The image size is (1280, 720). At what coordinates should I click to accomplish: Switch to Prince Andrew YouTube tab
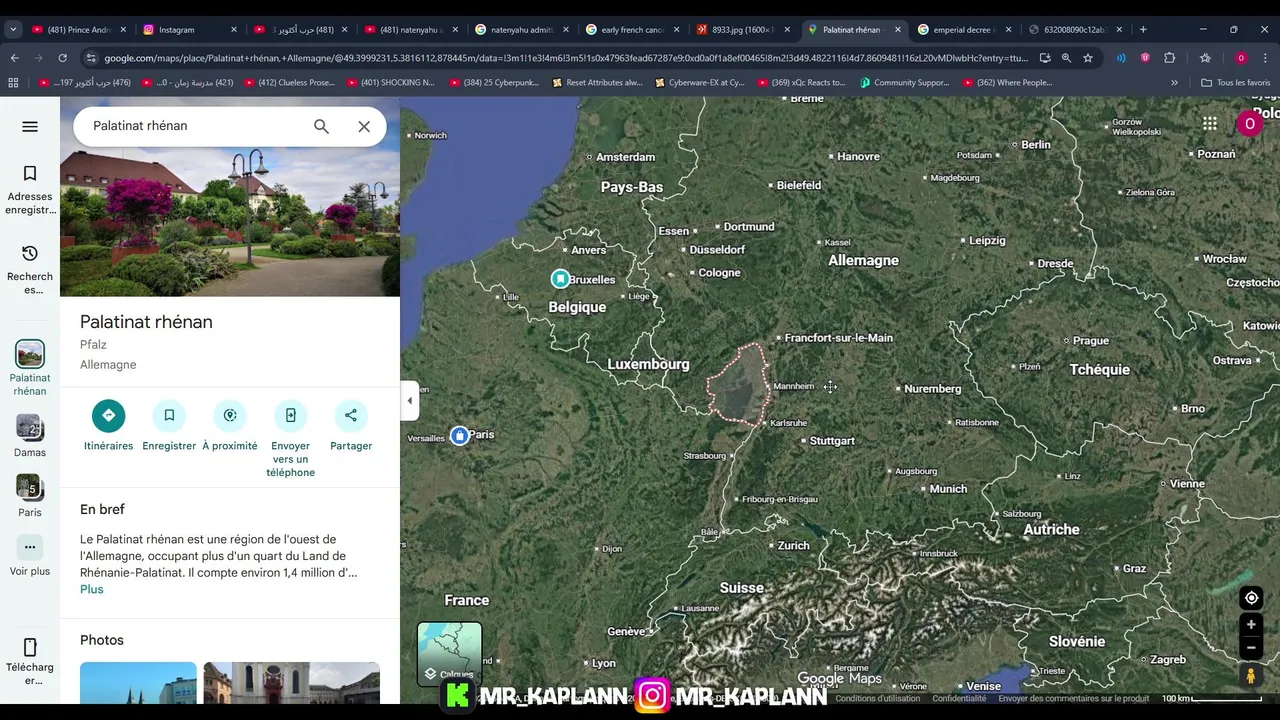pos(77,30)
